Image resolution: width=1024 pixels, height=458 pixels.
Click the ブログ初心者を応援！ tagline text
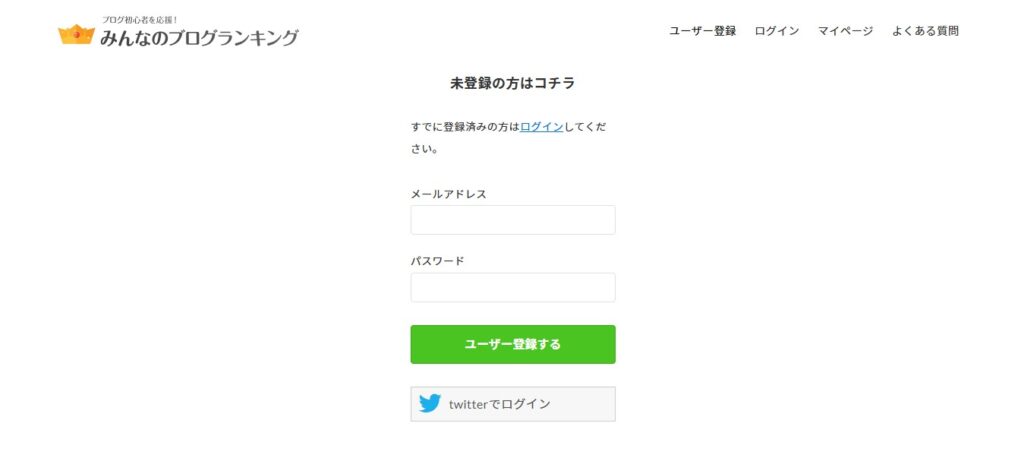pos(140,19)
